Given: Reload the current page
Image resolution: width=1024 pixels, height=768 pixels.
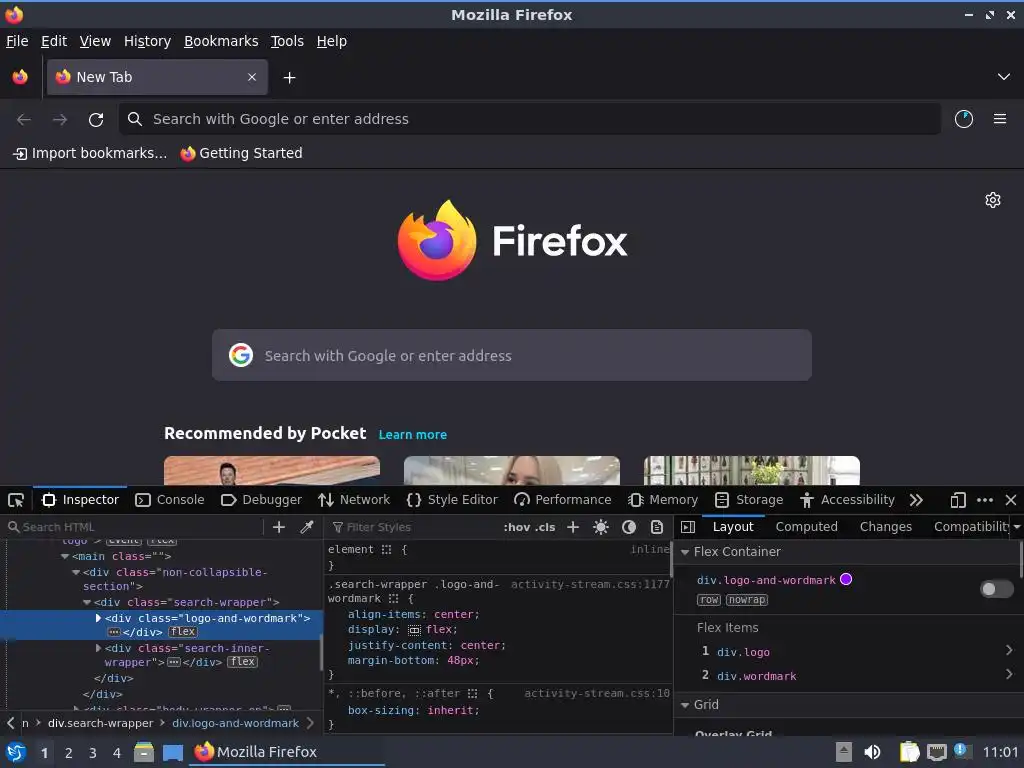Looking at the screenshot, I should (x=96, y=120).
